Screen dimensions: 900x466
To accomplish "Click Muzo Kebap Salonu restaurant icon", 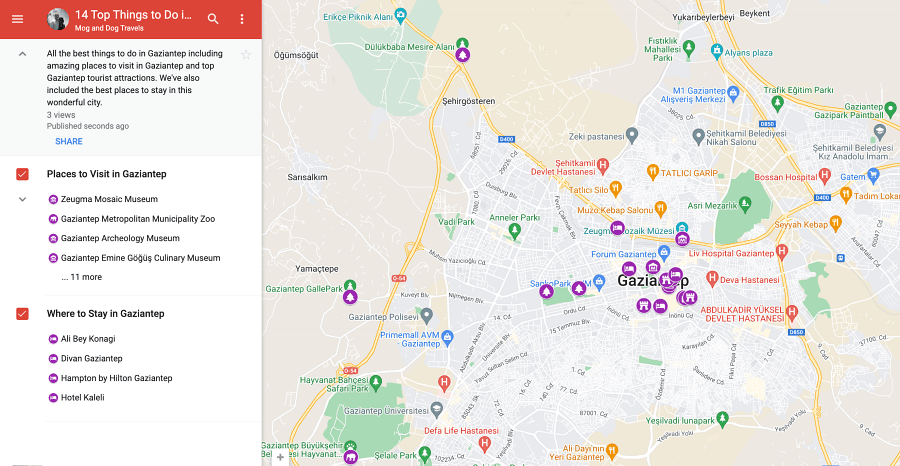I will [661, 208].
